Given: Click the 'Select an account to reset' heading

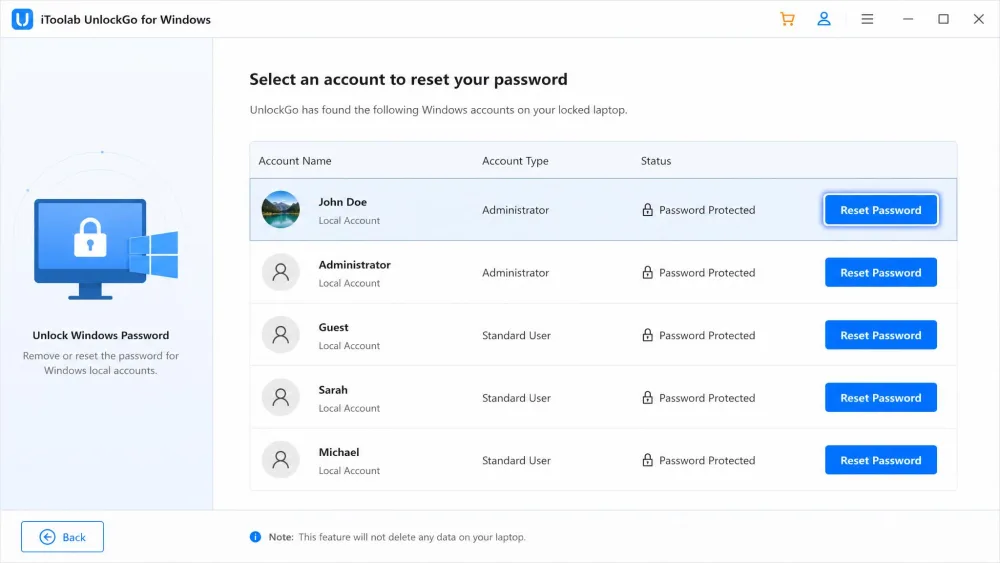Looking at the screenshot, I should (408, 79).
